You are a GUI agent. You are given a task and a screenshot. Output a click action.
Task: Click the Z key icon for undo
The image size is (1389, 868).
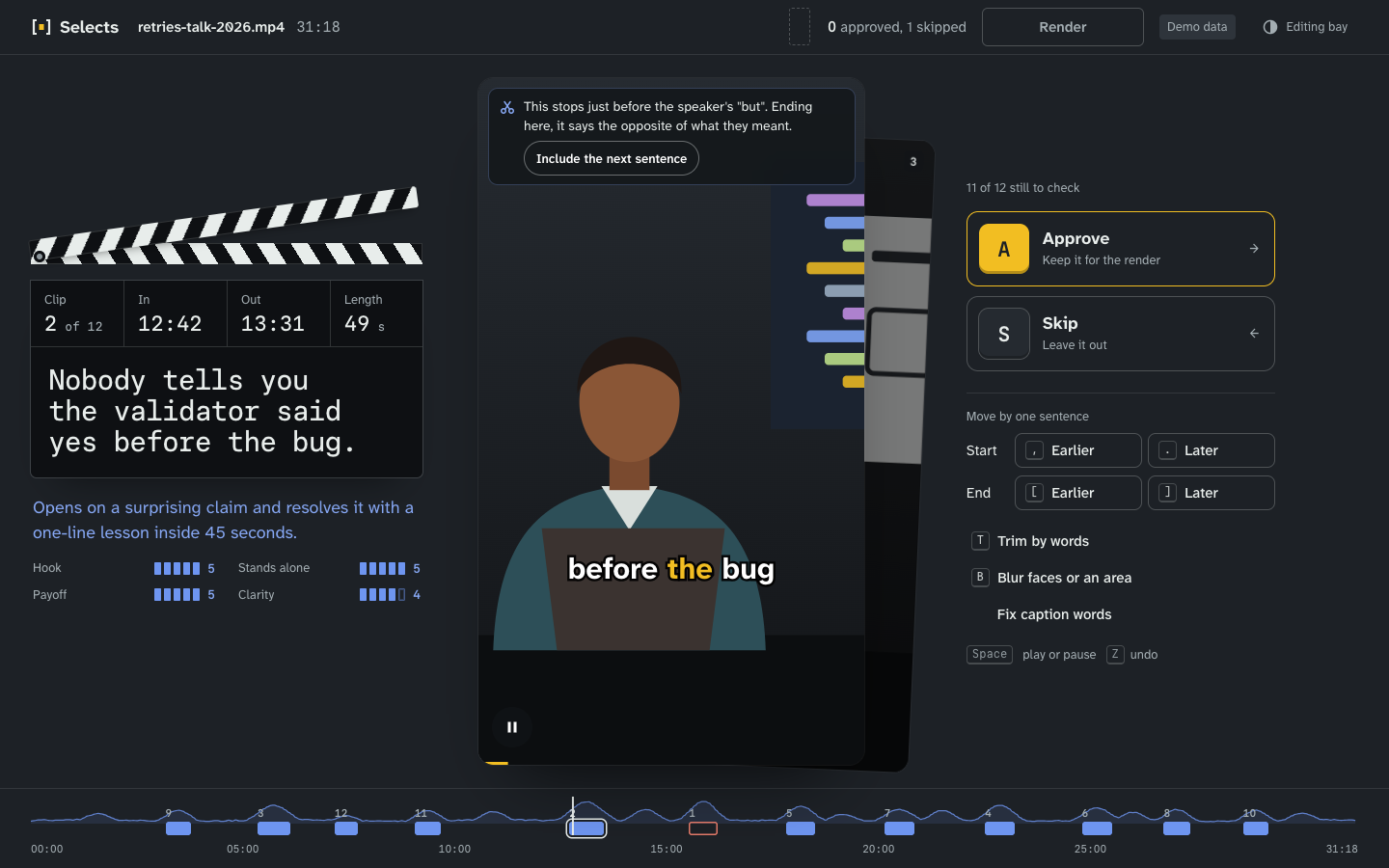coord(1115,655)
